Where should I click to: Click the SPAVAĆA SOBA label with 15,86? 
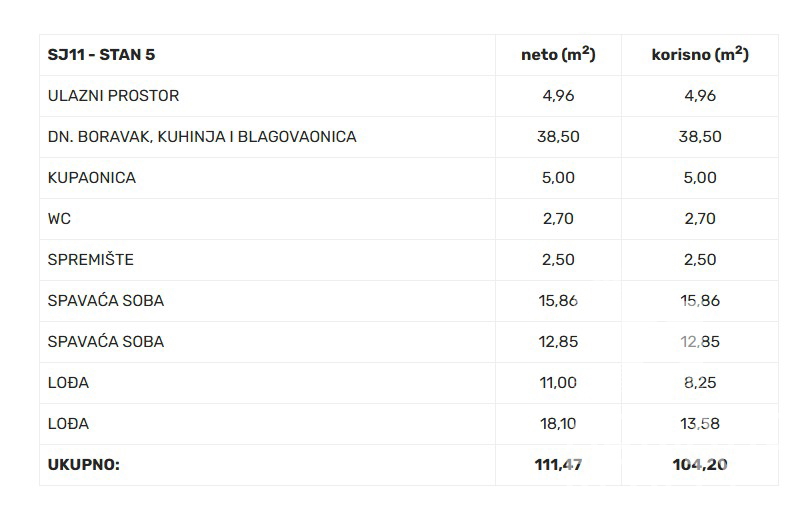[106, 300]
